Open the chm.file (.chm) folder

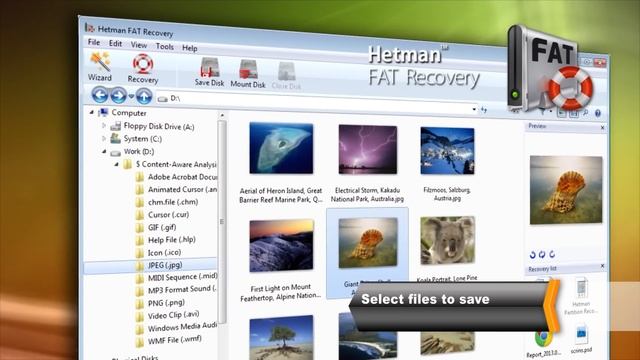pyautogui.click(x=173, y=202)
